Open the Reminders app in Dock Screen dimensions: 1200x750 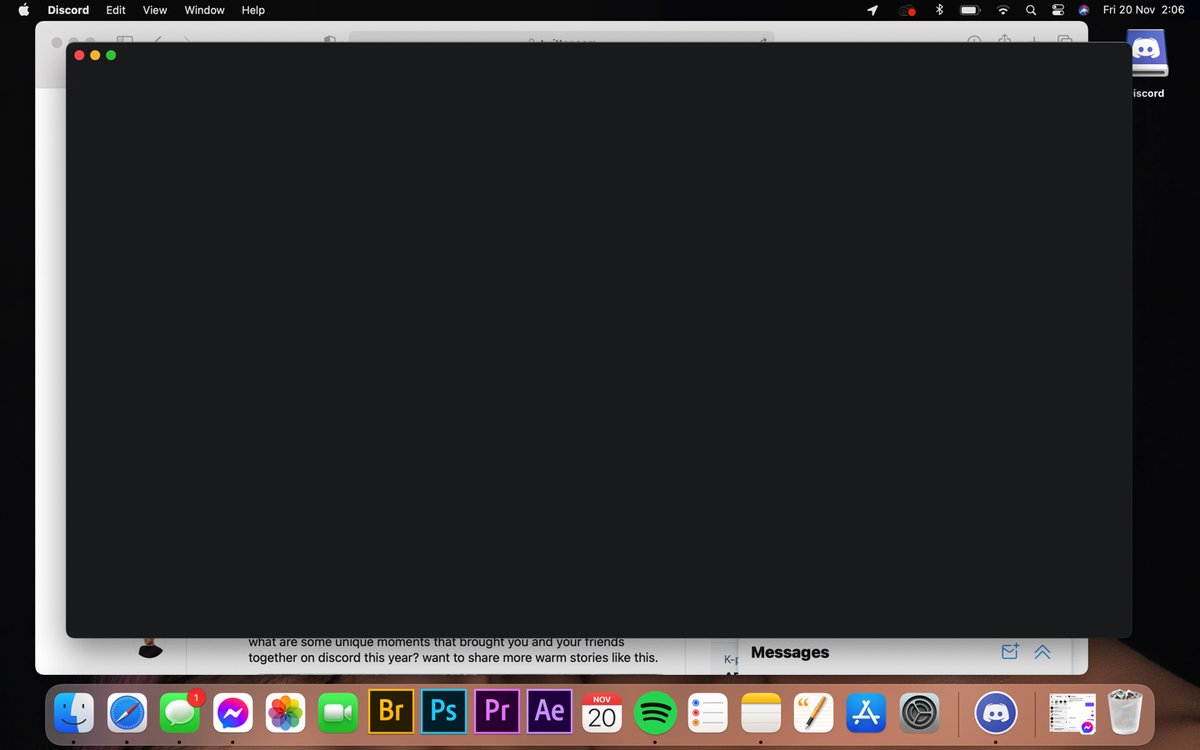click(708, 713)
